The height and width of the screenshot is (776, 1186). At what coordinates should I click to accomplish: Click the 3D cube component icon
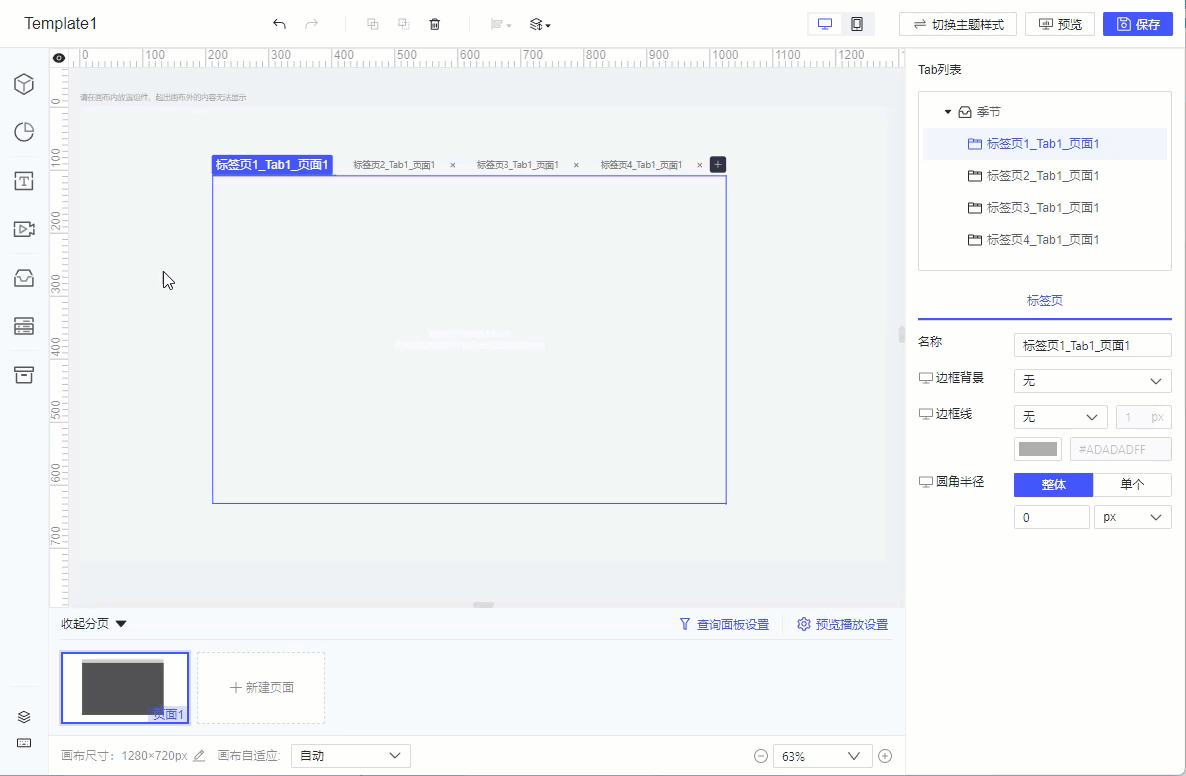click(24, 84)
